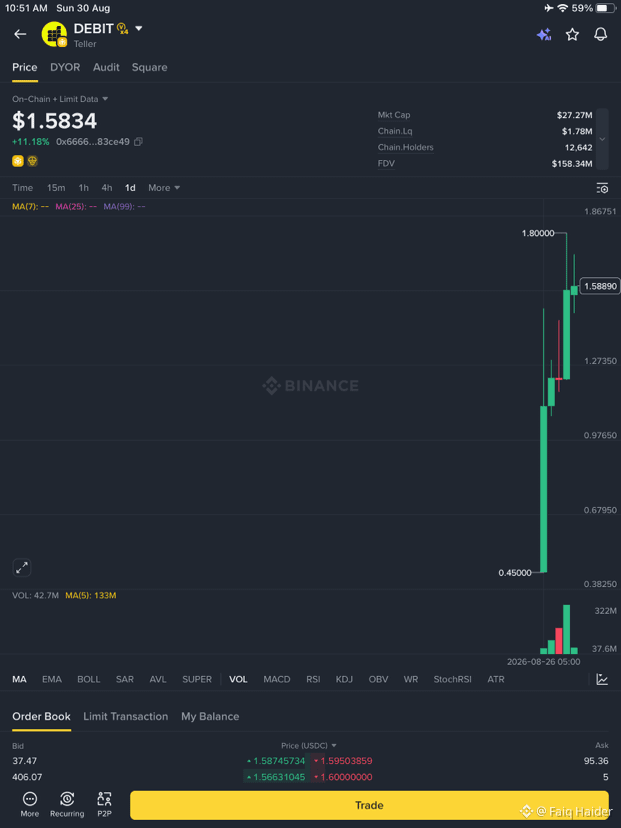
Task: Select My Balance tab
Action: 210,717
